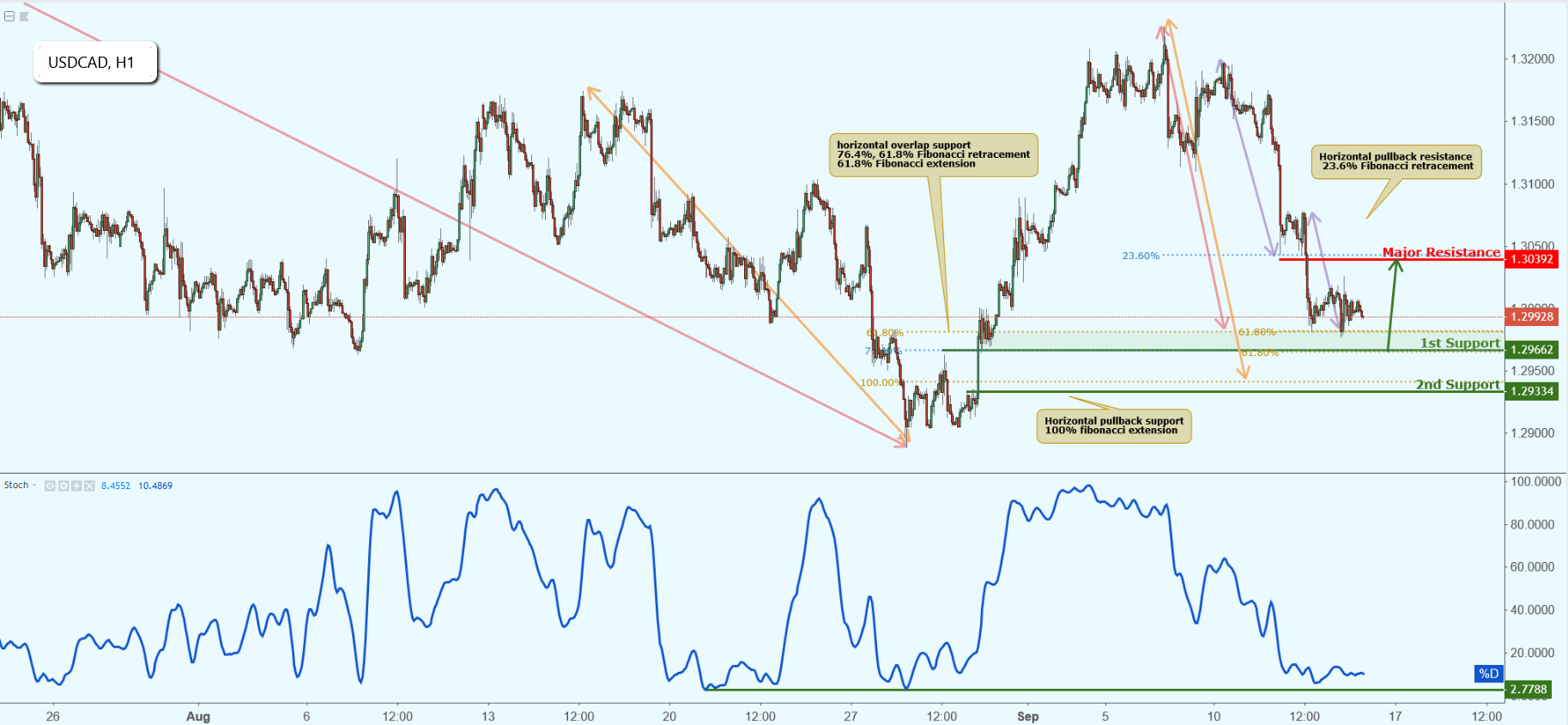Screen dimensions: 1568x725
Task: Click the 27 date on the time axis
Action: tap(851, 716)
